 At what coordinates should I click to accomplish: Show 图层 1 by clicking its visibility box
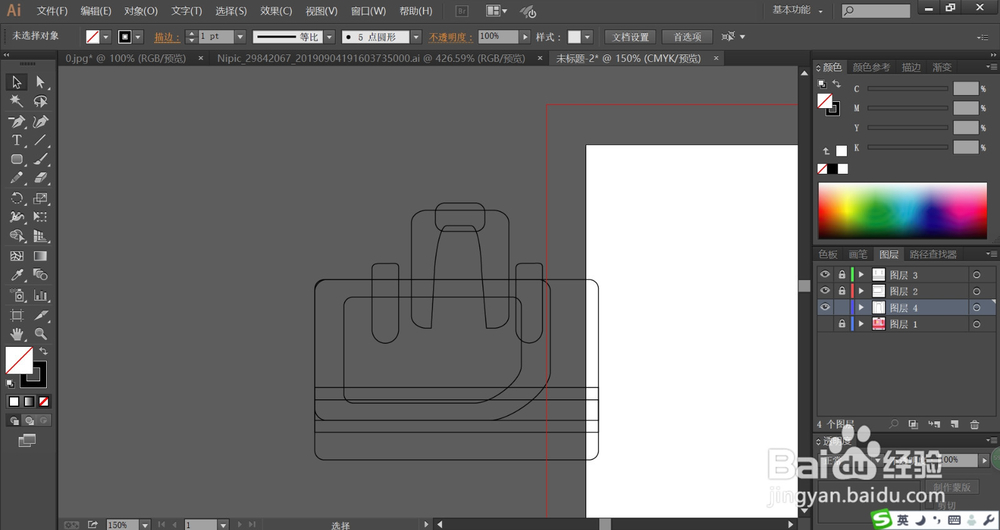click(825, 324)
